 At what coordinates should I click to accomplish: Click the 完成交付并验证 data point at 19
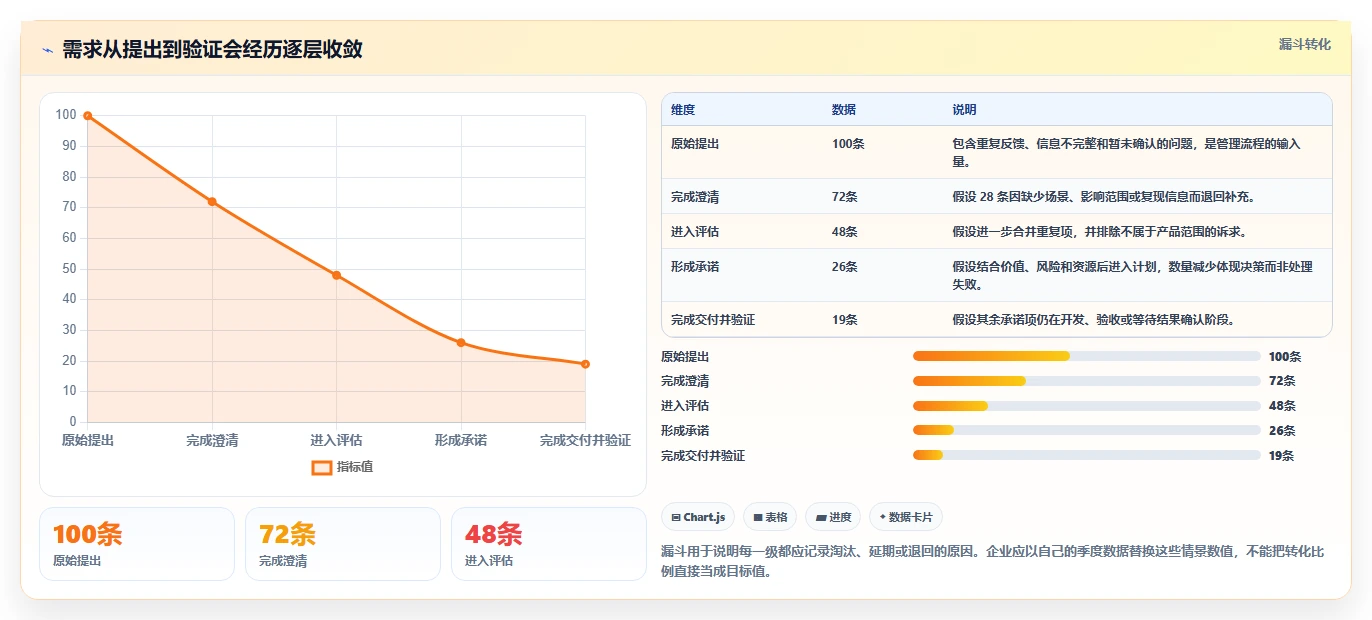(585, 364)
